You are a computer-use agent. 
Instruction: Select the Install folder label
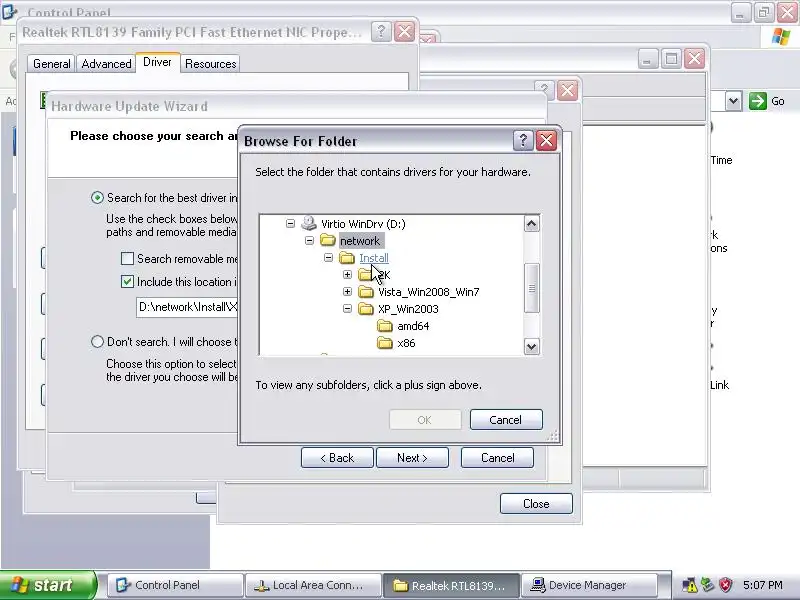tap(373, 258)
